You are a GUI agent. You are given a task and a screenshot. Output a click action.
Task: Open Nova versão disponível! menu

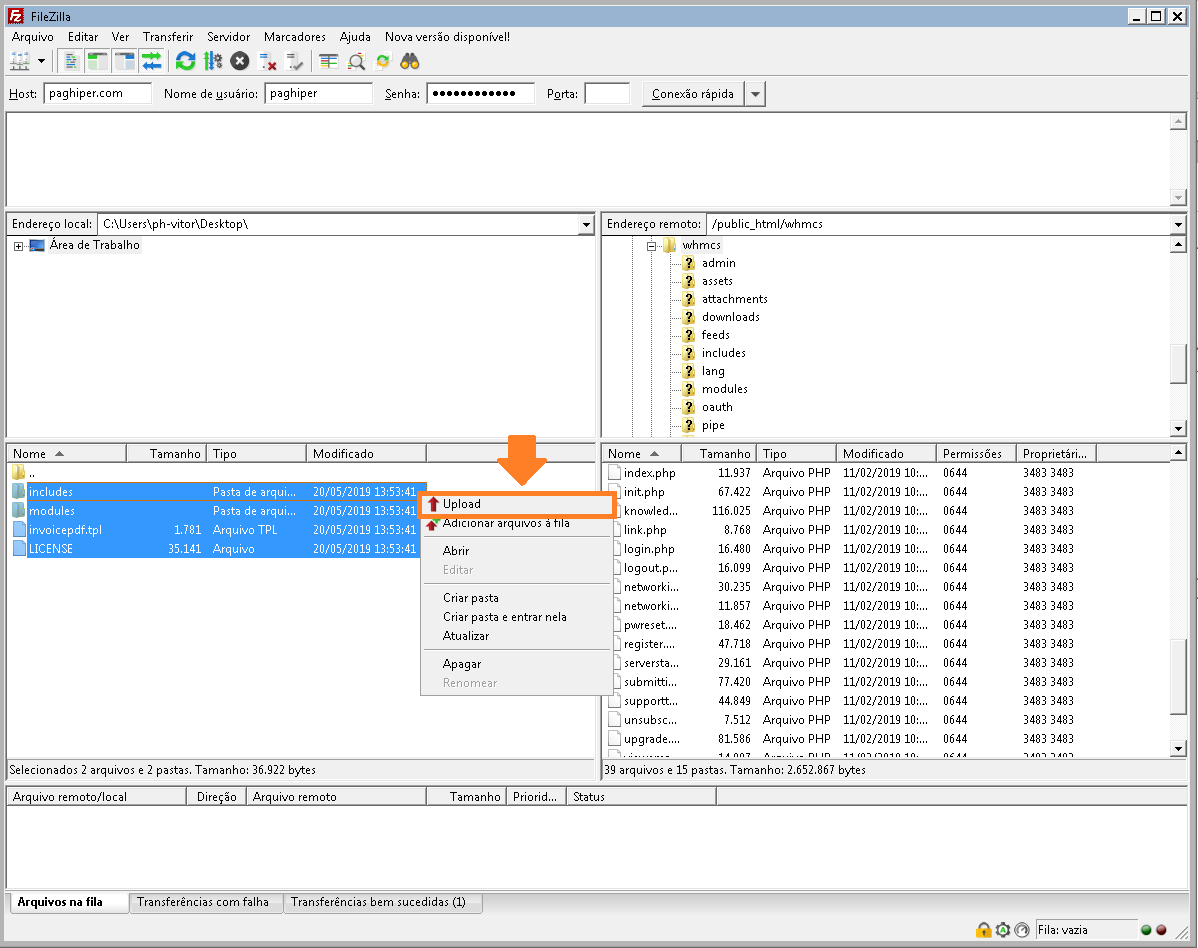point(448,37)
